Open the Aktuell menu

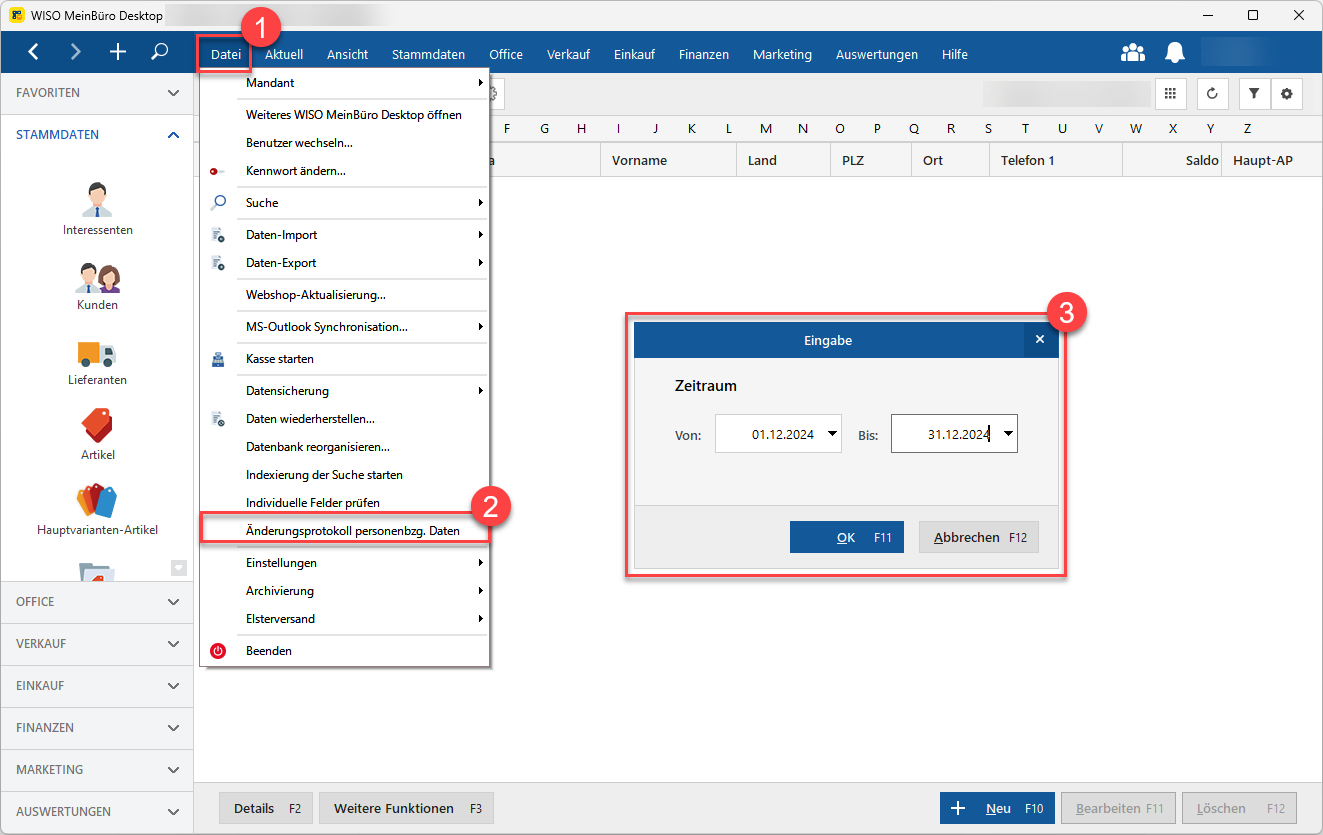[x=284, y=54]
